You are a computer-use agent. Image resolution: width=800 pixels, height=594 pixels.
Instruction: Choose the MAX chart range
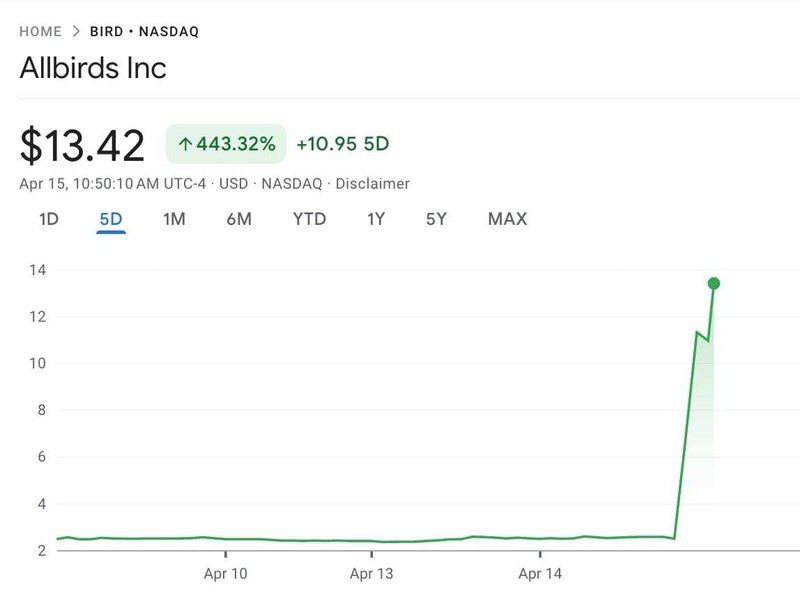pyautogui.click(x=507, y=219)
